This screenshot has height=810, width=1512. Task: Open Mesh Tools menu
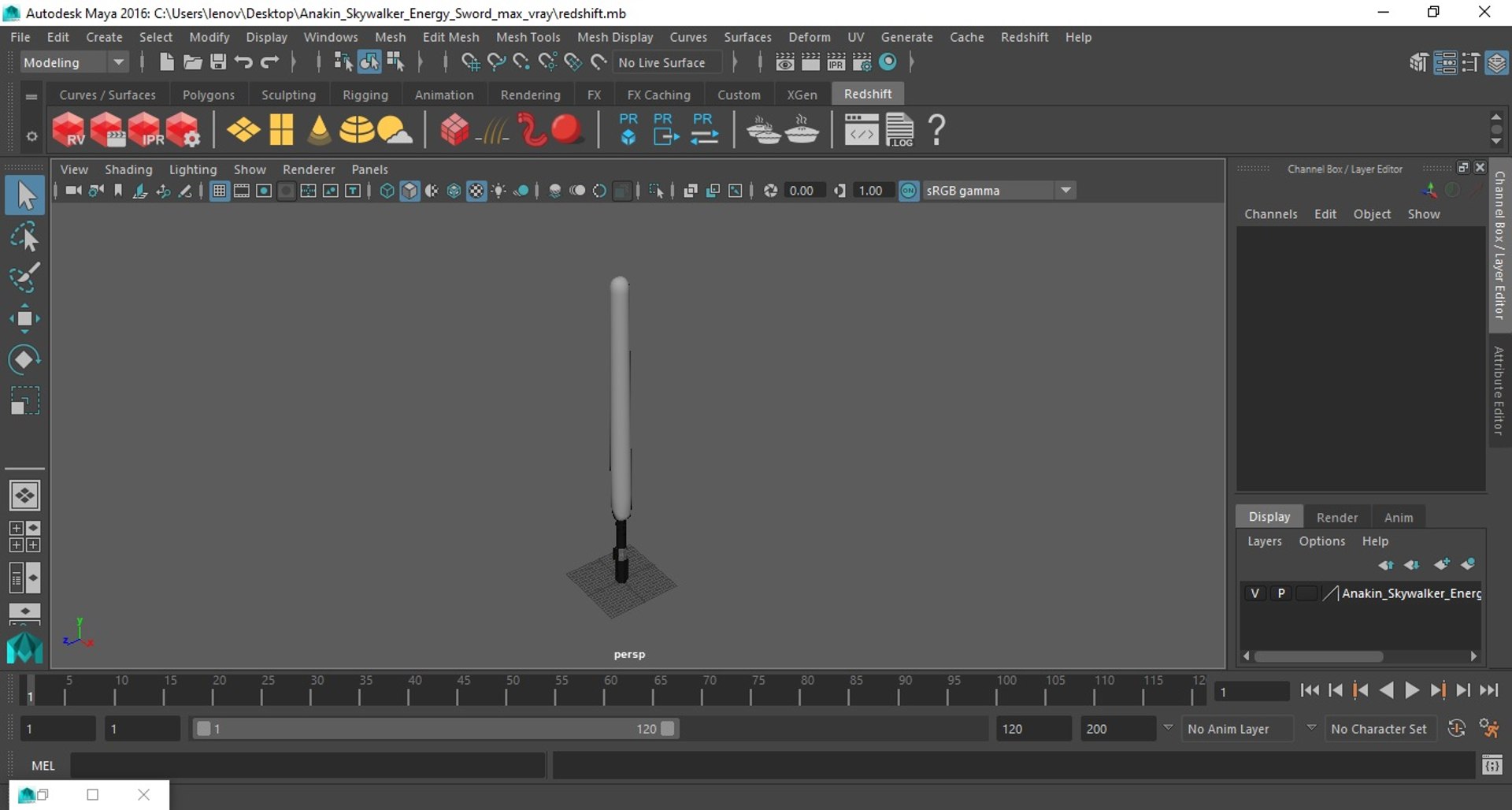(x=528, y=37)
